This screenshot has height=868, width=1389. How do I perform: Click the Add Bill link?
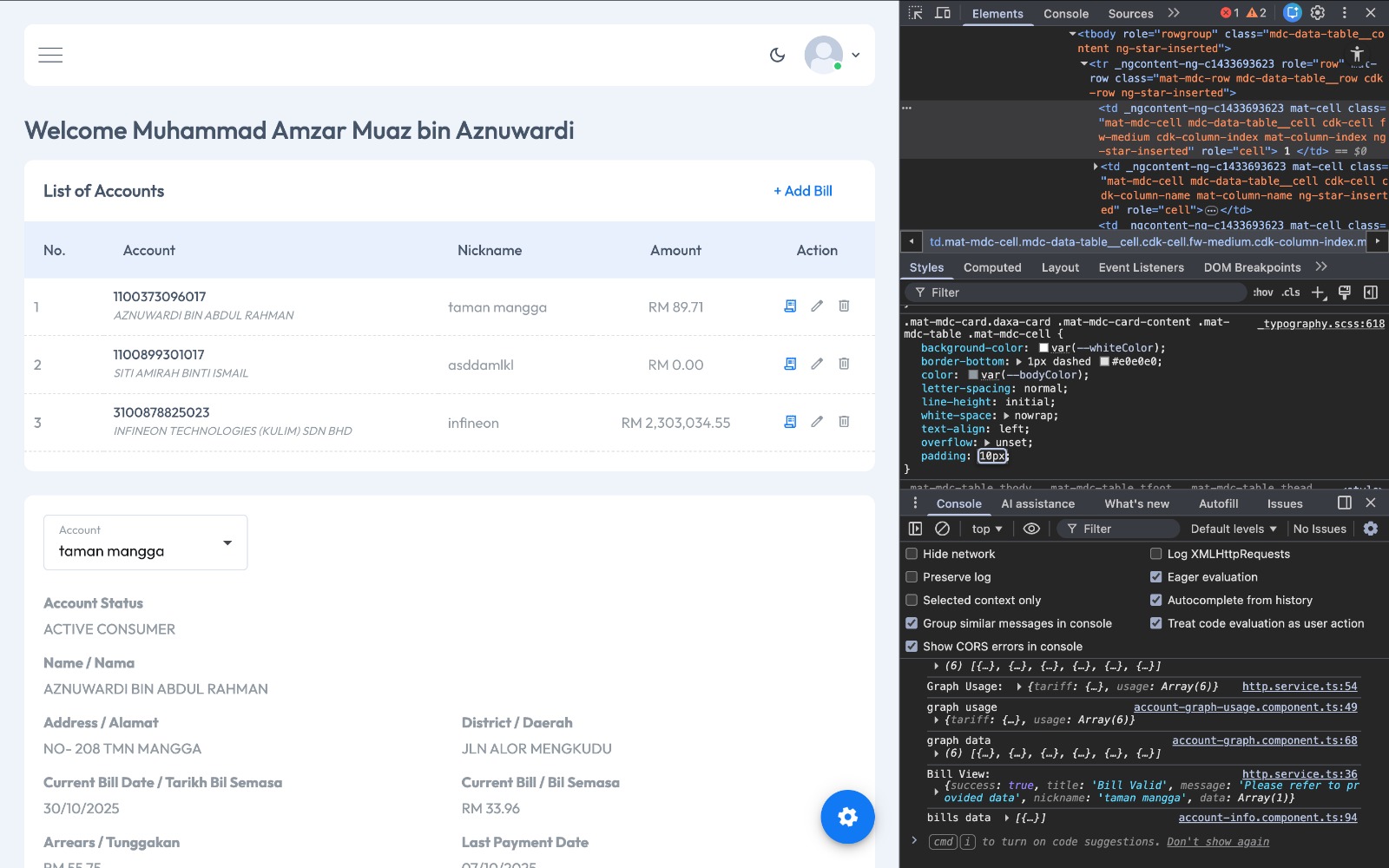coord(803,191)
